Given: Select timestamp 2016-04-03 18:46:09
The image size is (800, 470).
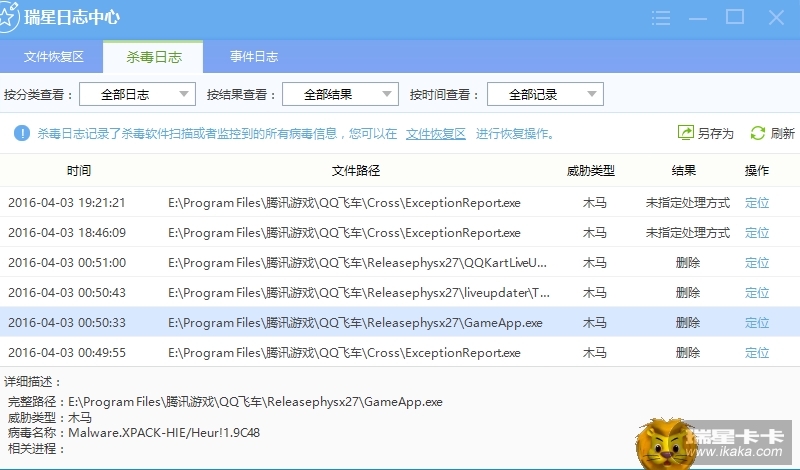Looking at the screenshot, I should tap(67, 233).
